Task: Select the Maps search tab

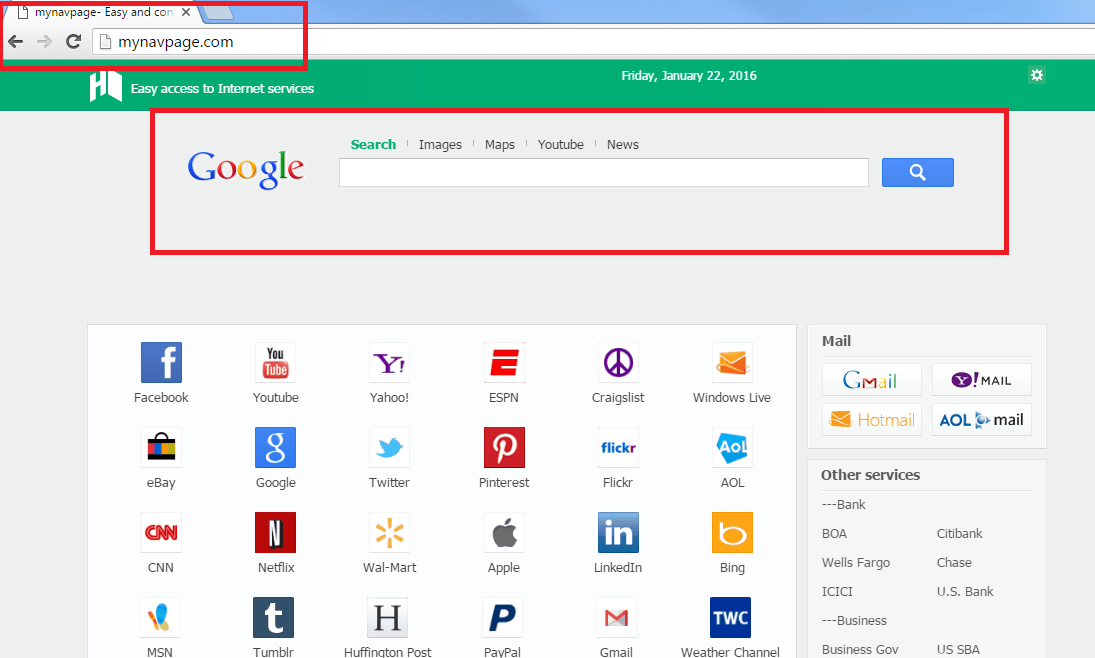Action: tap(500, 145)
